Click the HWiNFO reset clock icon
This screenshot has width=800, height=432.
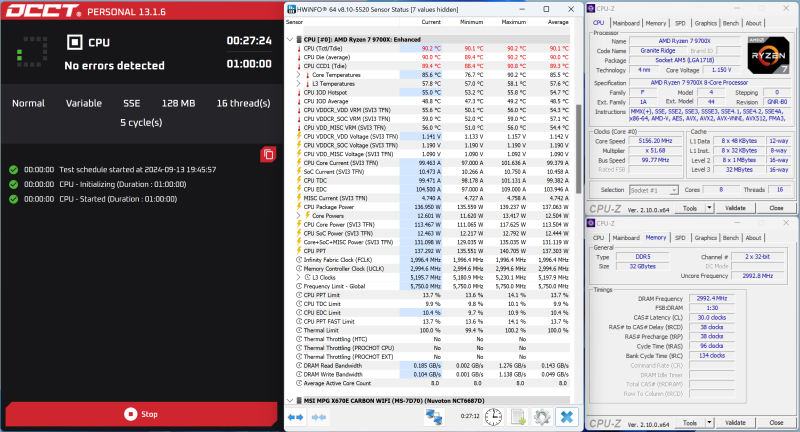pyautogui.click(x=493, y=416)
